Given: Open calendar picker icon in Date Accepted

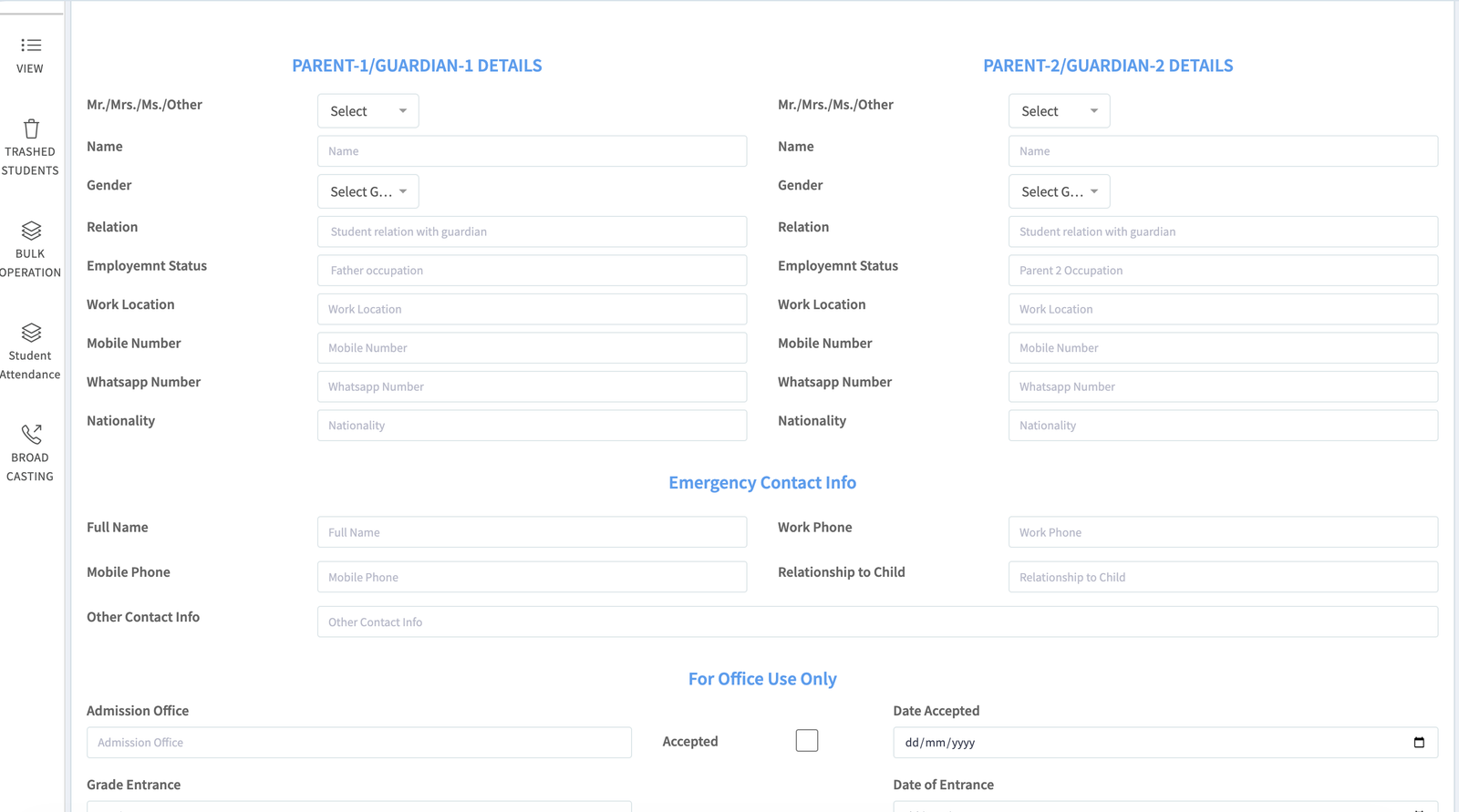Looking at the screenshot, I should pyautogui.click(x=1419, y=743).
